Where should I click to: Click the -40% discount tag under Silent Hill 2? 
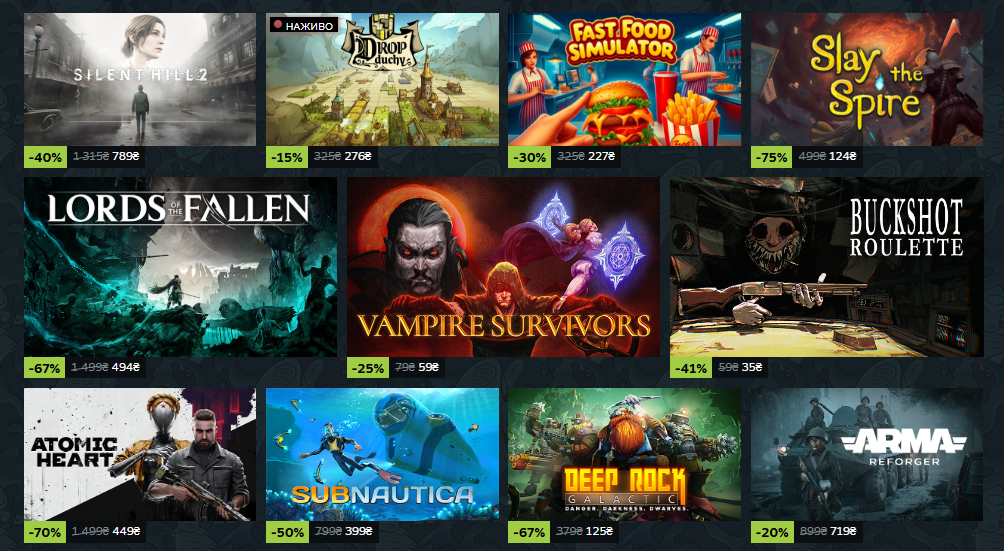[45, 157]
